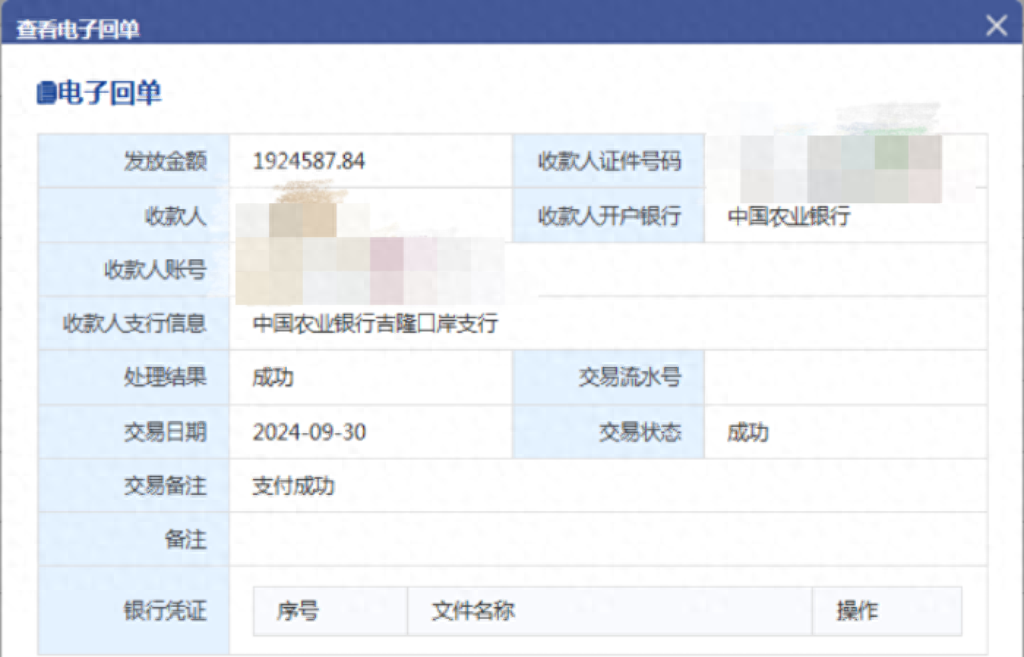Viewport: 1024px width, 657px height.
Task: Select the 支付成功 remark text
Action: (294, 486)
